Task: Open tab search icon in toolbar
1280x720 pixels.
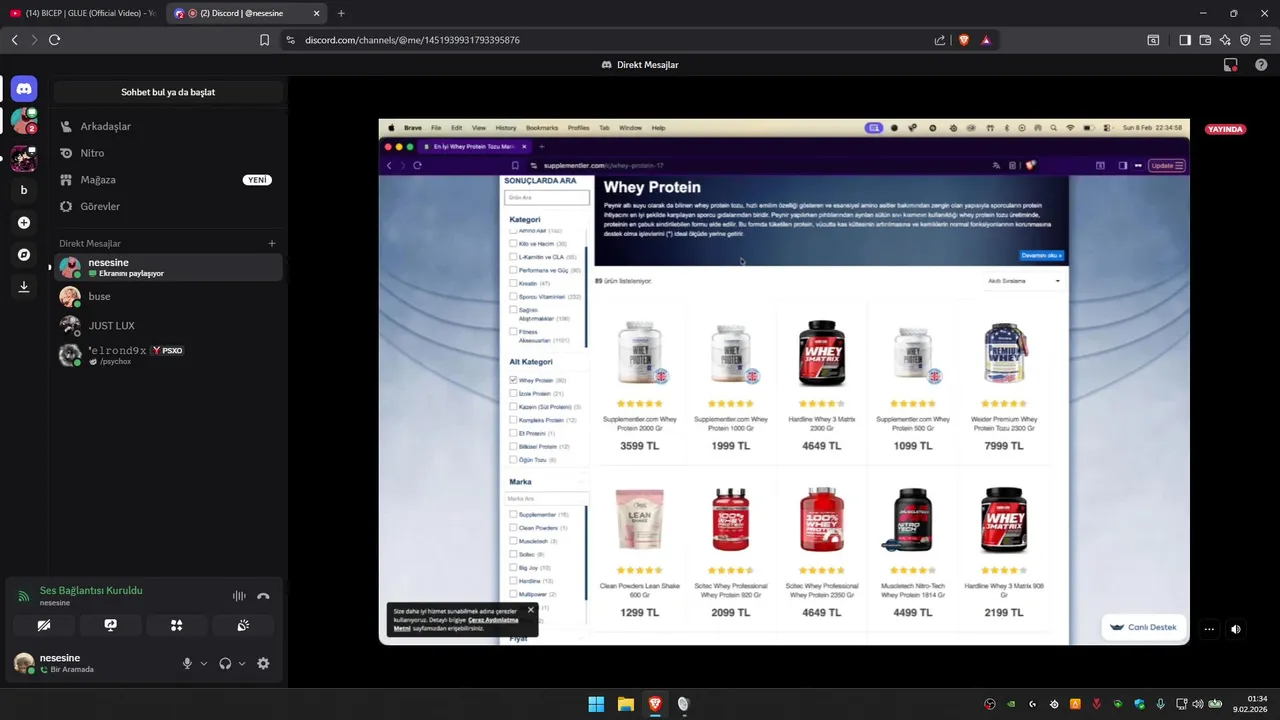Action: point(1153,40)
